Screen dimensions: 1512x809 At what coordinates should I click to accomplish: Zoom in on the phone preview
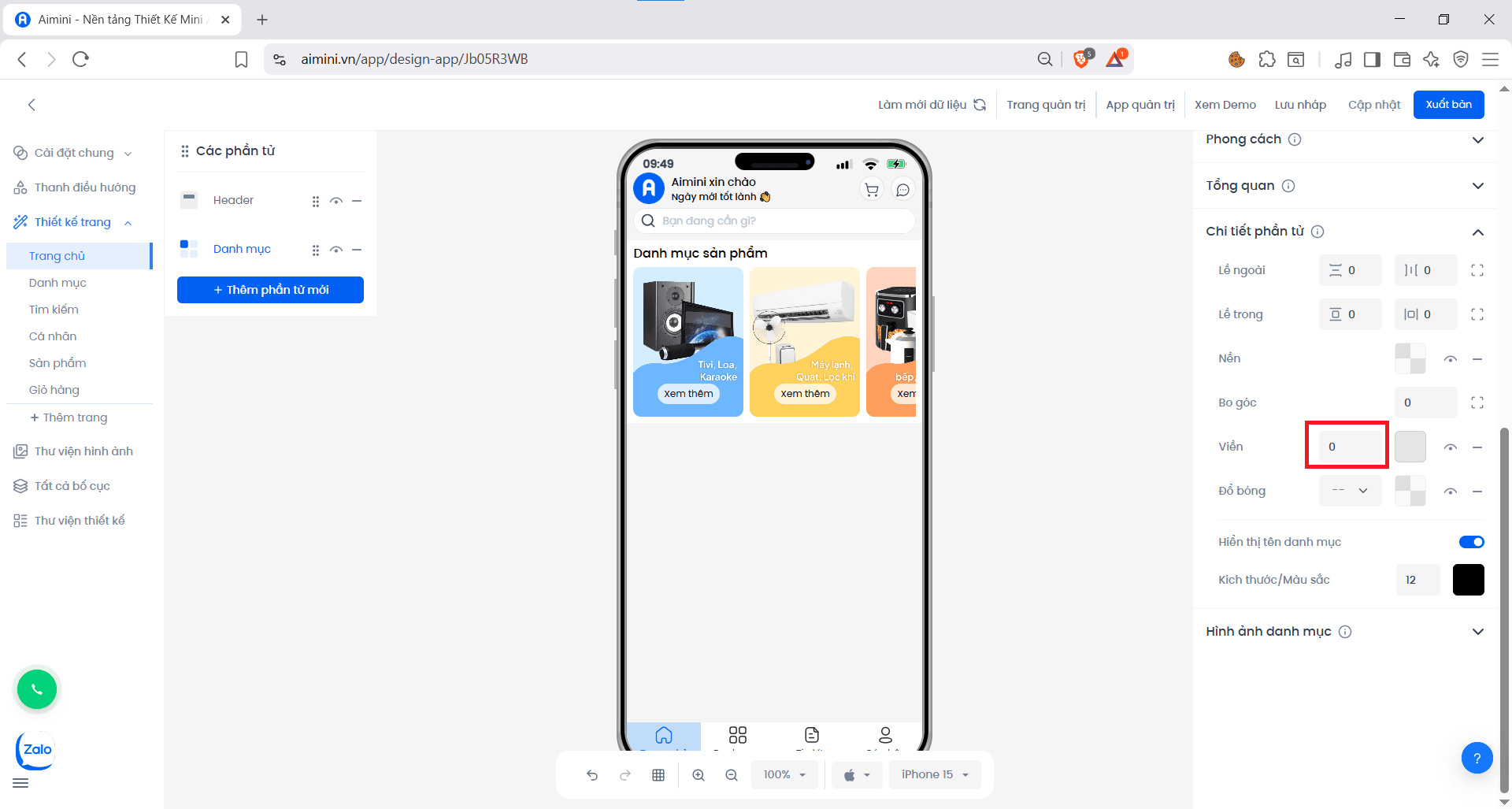(699, 775)
